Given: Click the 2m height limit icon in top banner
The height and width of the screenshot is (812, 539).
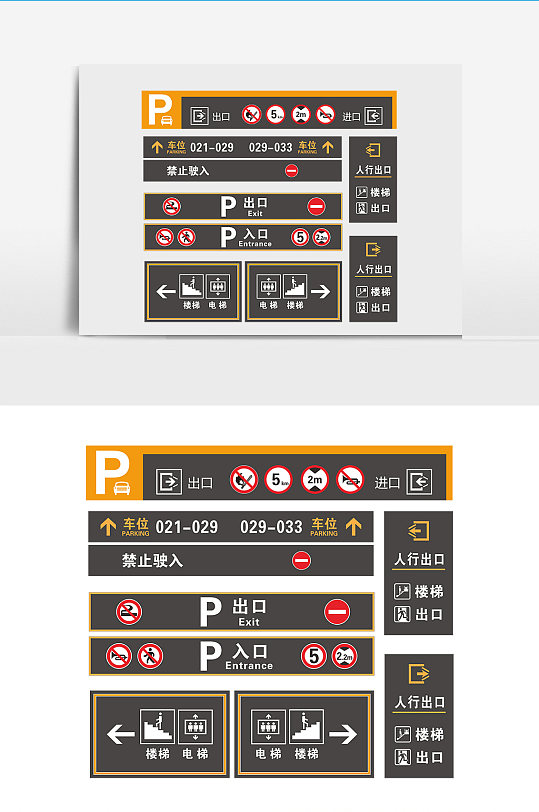Looking at the screenshot, I should (x=315, y=480).
